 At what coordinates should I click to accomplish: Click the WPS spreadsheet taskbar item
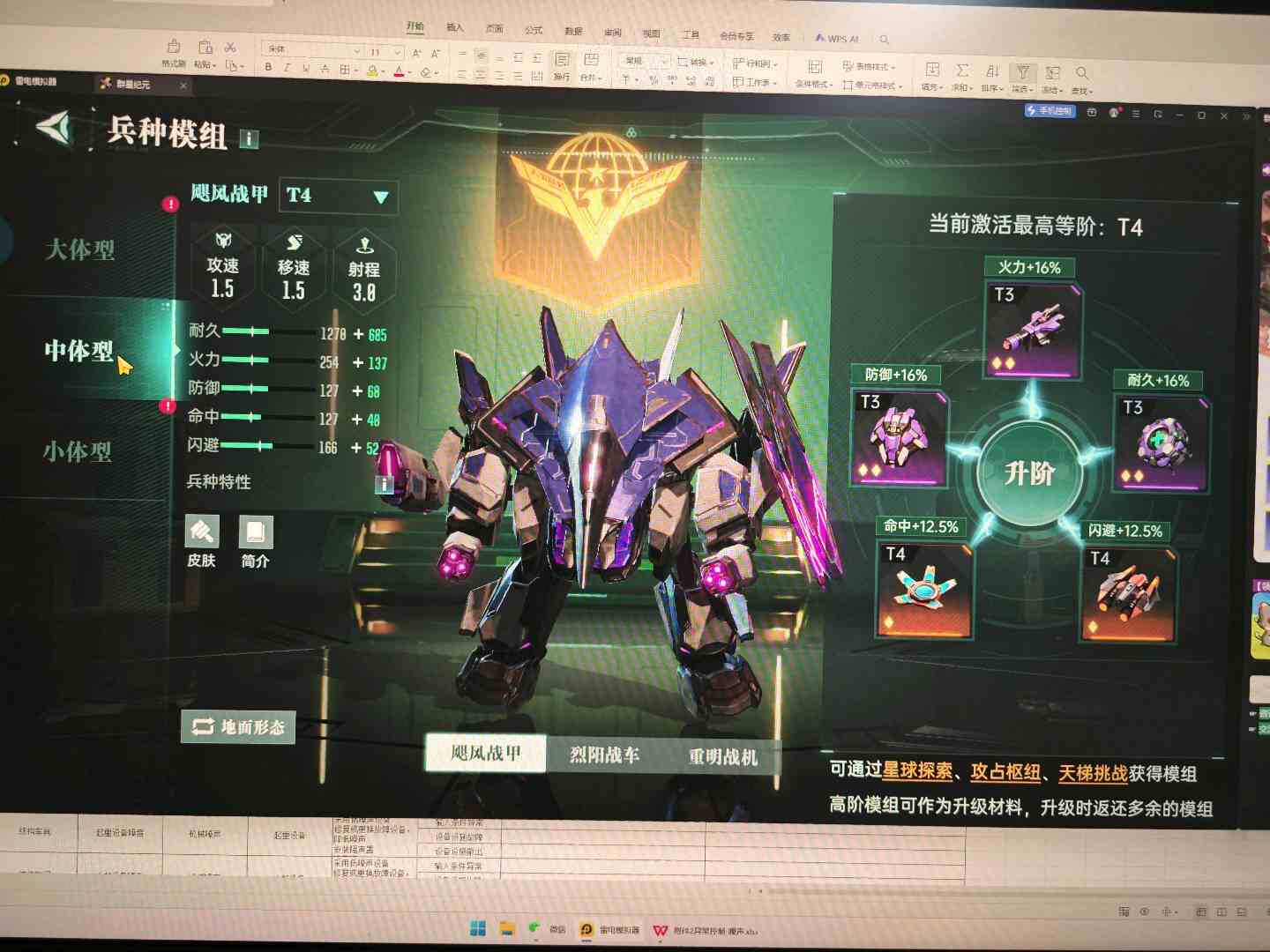(705, 930)
